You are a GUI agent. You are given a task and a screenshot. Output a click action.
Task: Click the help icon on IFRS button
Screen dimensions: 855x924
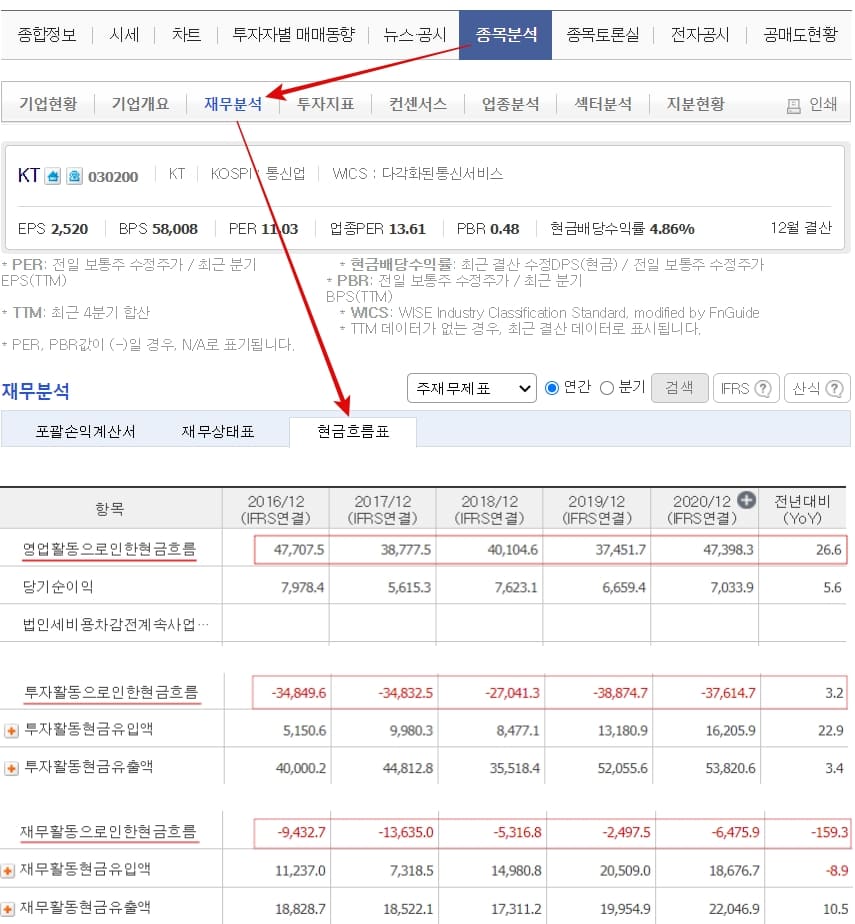pyautogui.click(x=763, y=389)
